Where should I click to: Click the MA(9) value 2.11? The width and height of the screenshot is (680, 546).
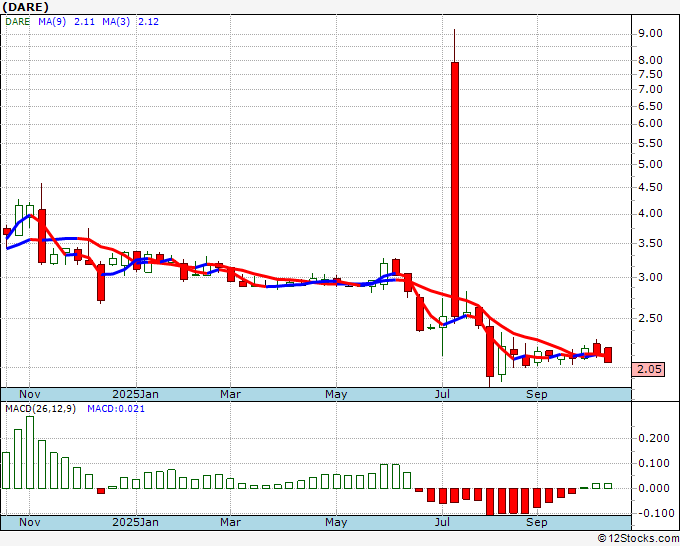click(84, 22)
